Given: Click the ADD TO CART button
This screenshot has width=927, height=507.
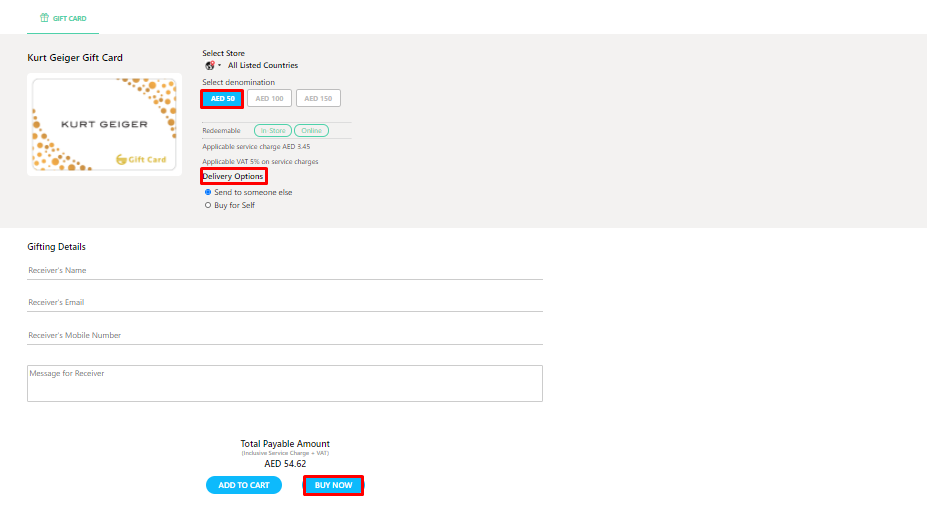Looking at the screenshot, I should point(244,485).
